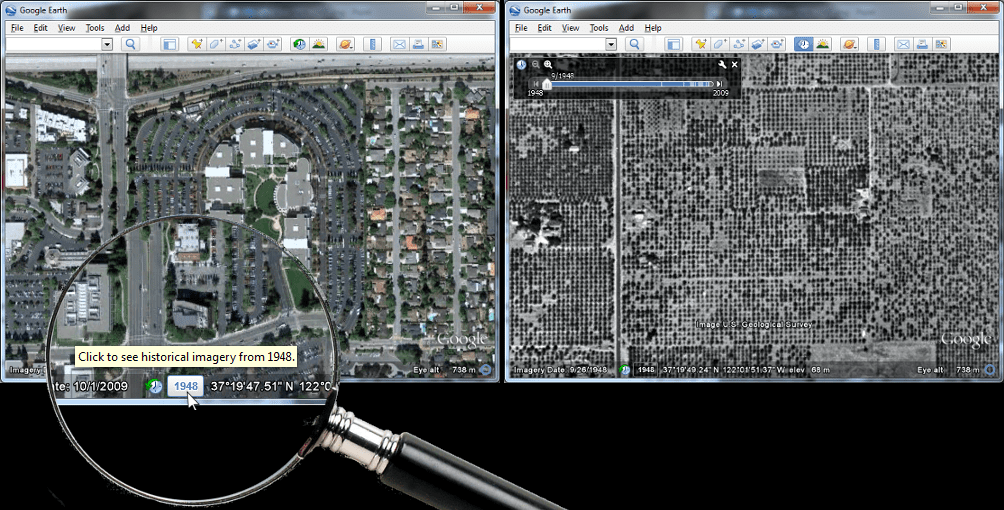
Task: Email view icon in left window
Action: 399,44
